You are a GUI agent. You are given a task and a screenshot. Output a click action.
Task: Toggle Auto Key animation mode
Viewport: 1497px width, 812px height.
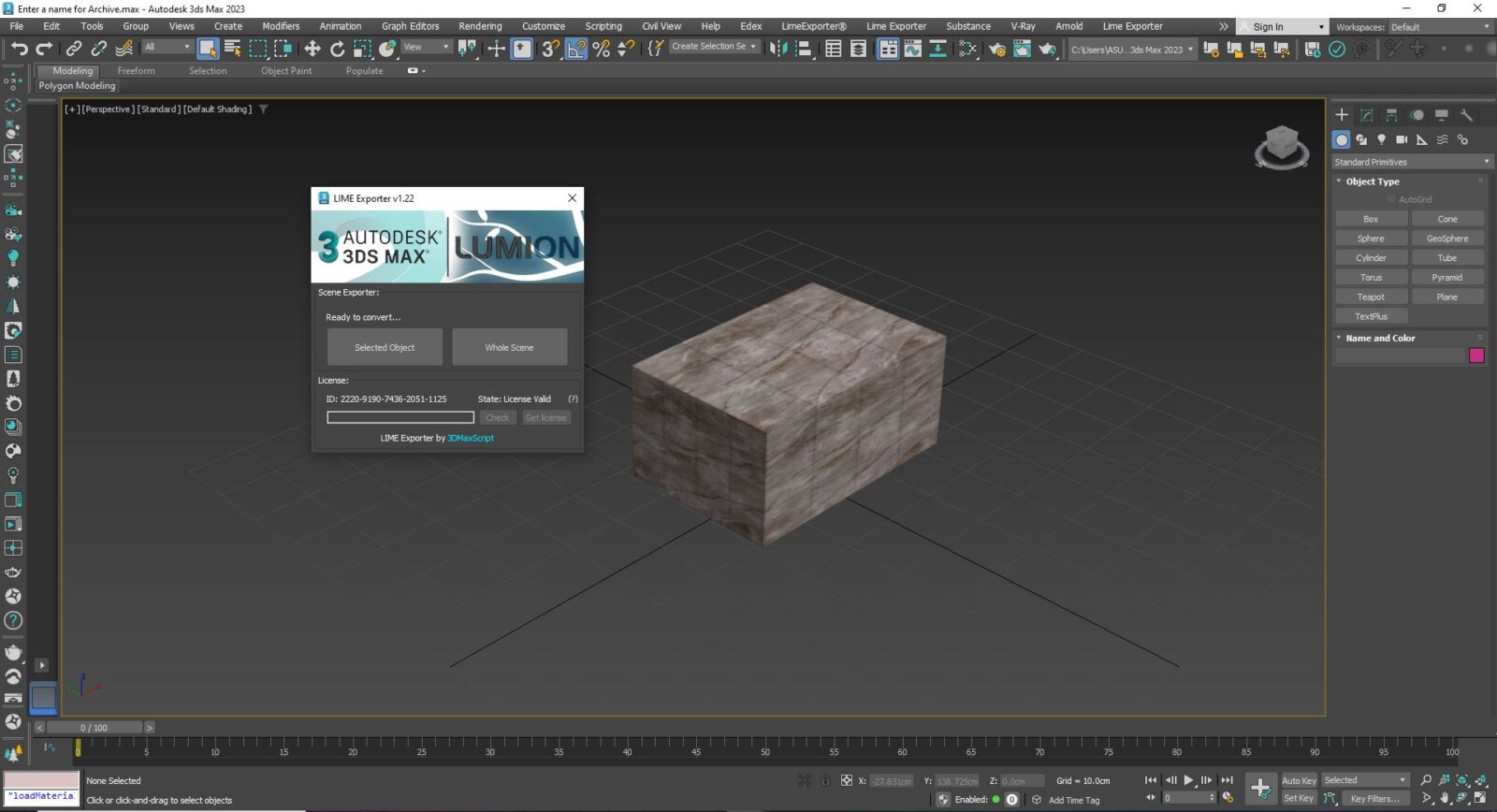click(x=1299, y=780)
